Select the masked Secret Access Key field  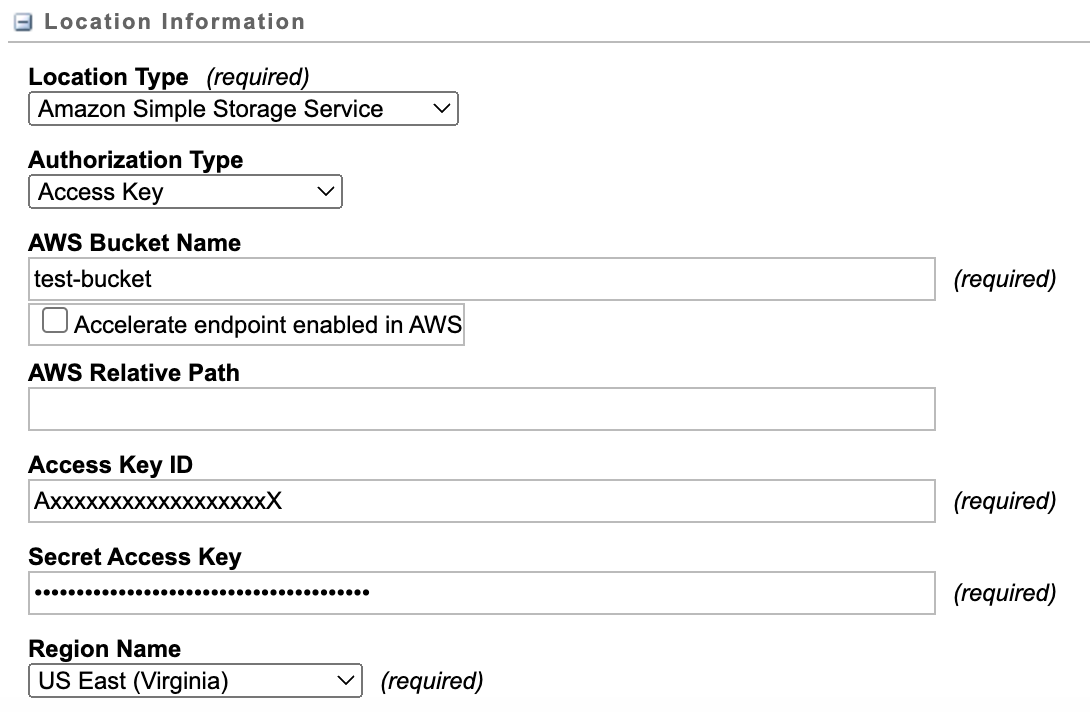tap(482, 593)
